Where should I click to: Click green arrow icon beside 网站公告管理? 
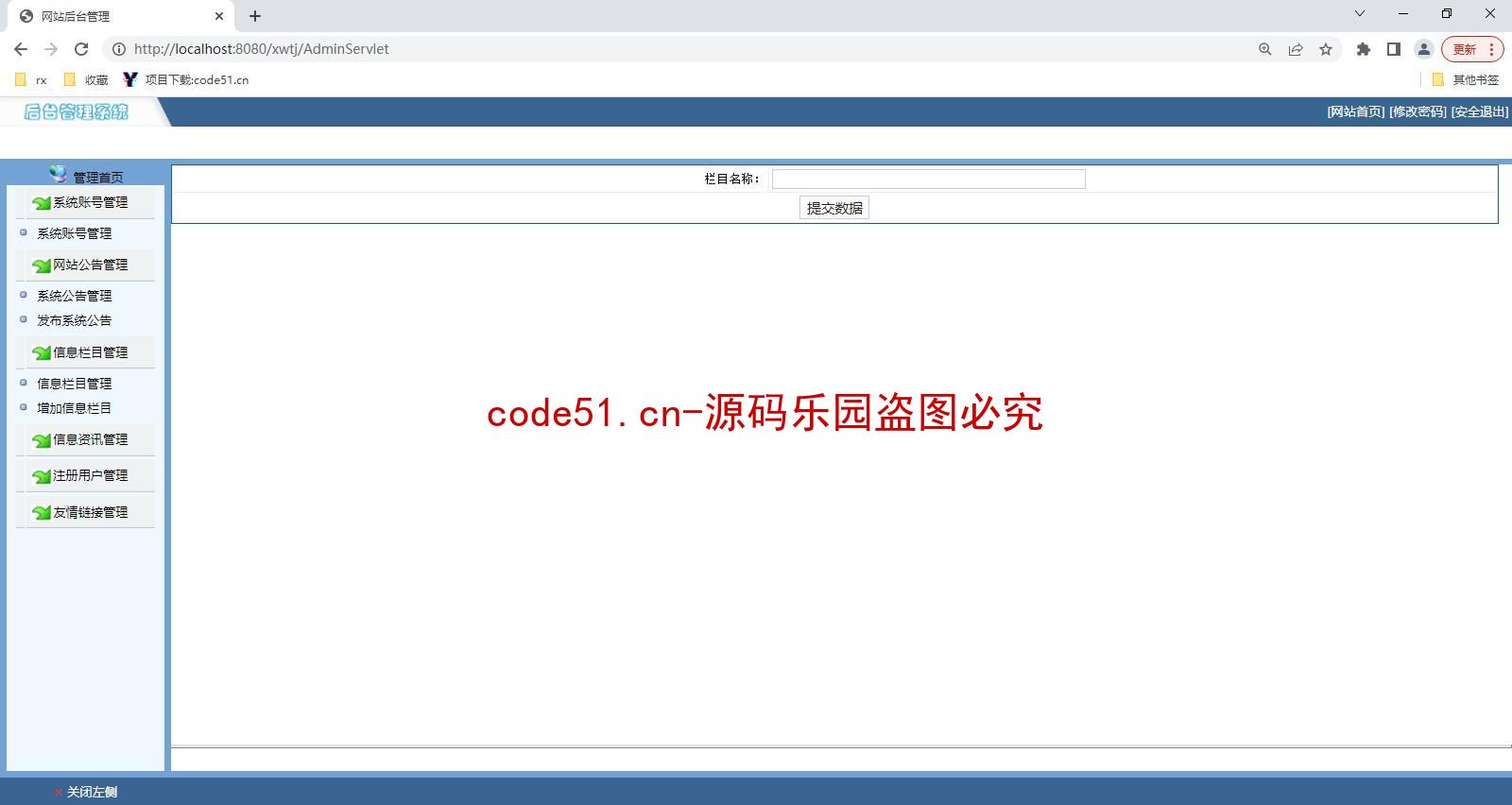click(42, 265)
